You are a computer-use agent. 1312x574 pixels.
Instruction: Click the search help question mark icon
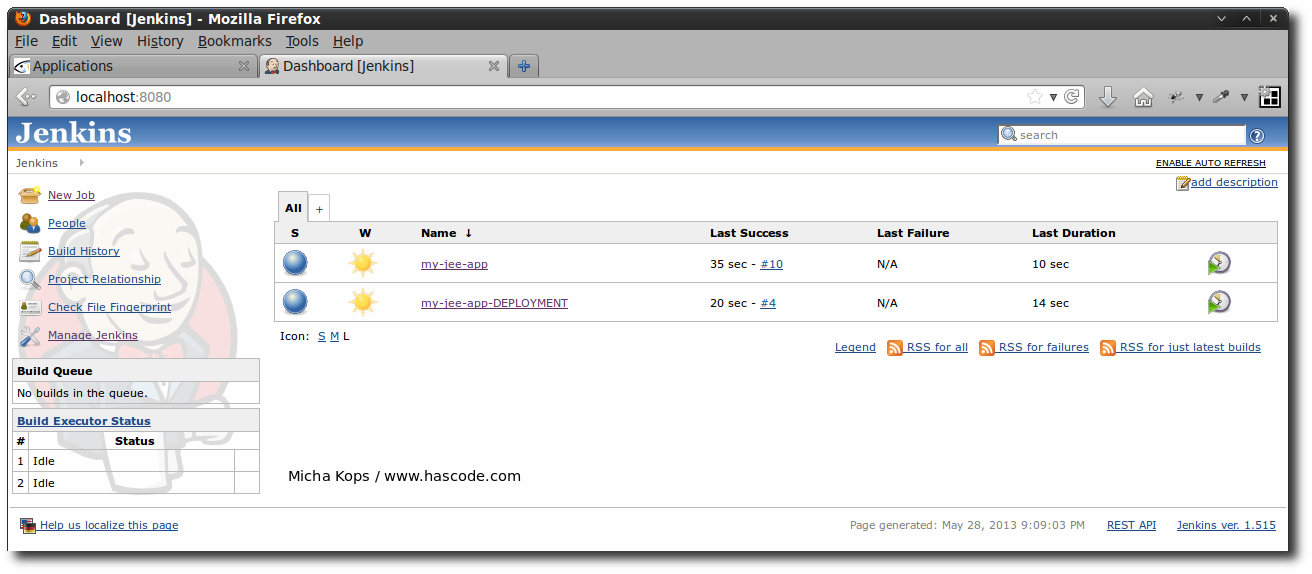coord(1257,136)
